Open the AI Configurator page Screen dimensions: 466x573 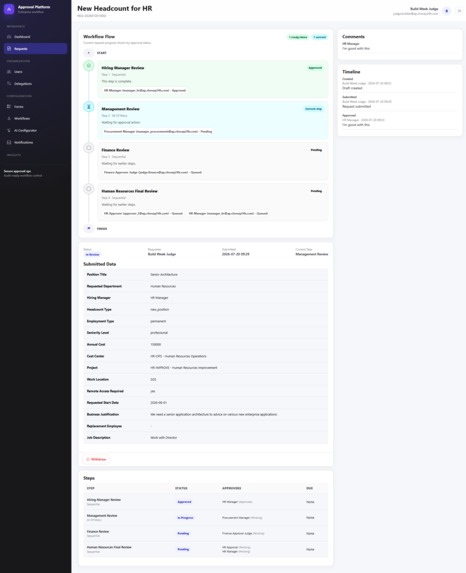[x=35, y=130]
